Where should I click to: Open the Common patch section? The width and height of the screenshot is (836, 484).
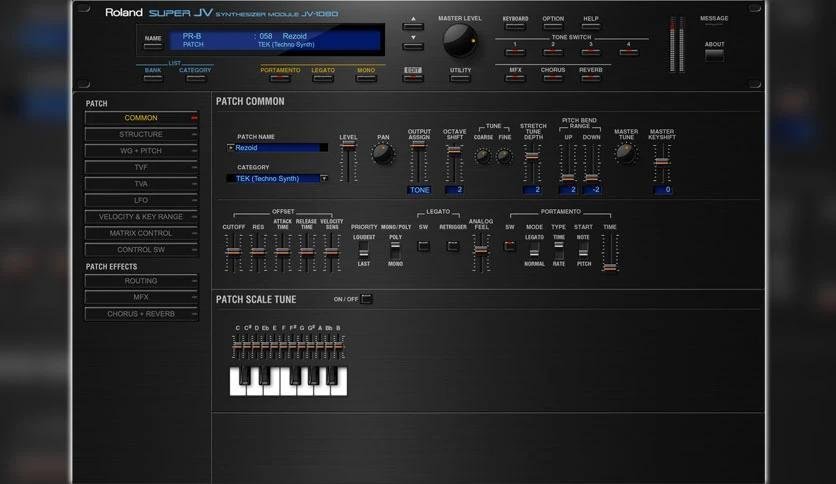click(x=141, y=118)
